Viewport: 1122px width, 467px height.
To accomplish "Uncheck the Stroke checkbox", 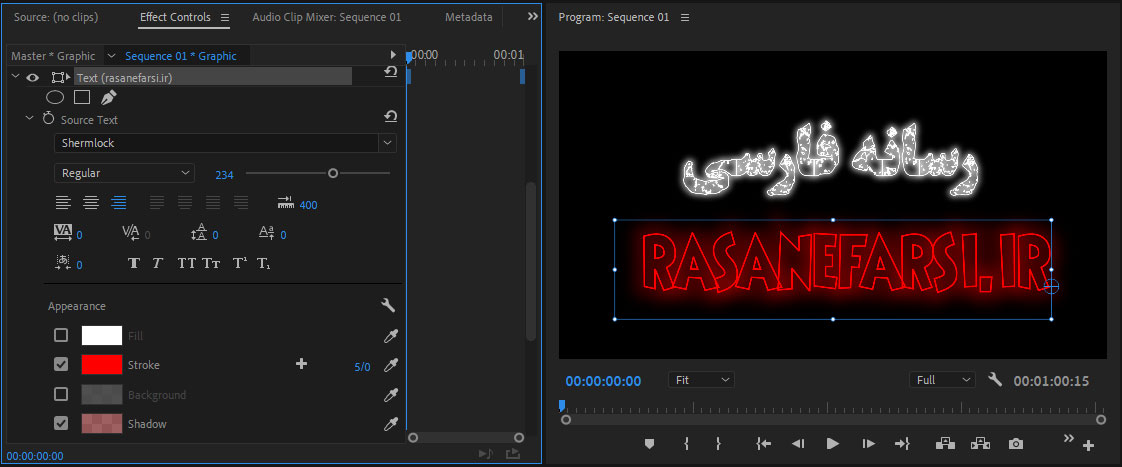I will click(x=62, y=365).
